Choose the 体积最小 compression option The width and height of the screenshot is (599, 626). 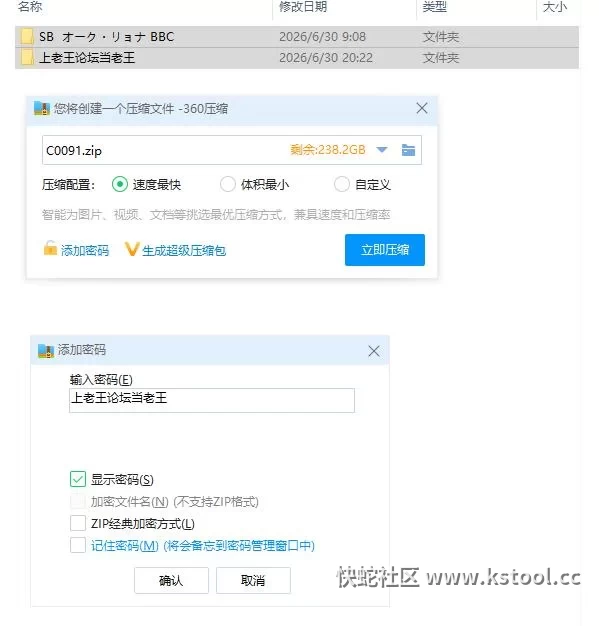[x=228, y=184]
